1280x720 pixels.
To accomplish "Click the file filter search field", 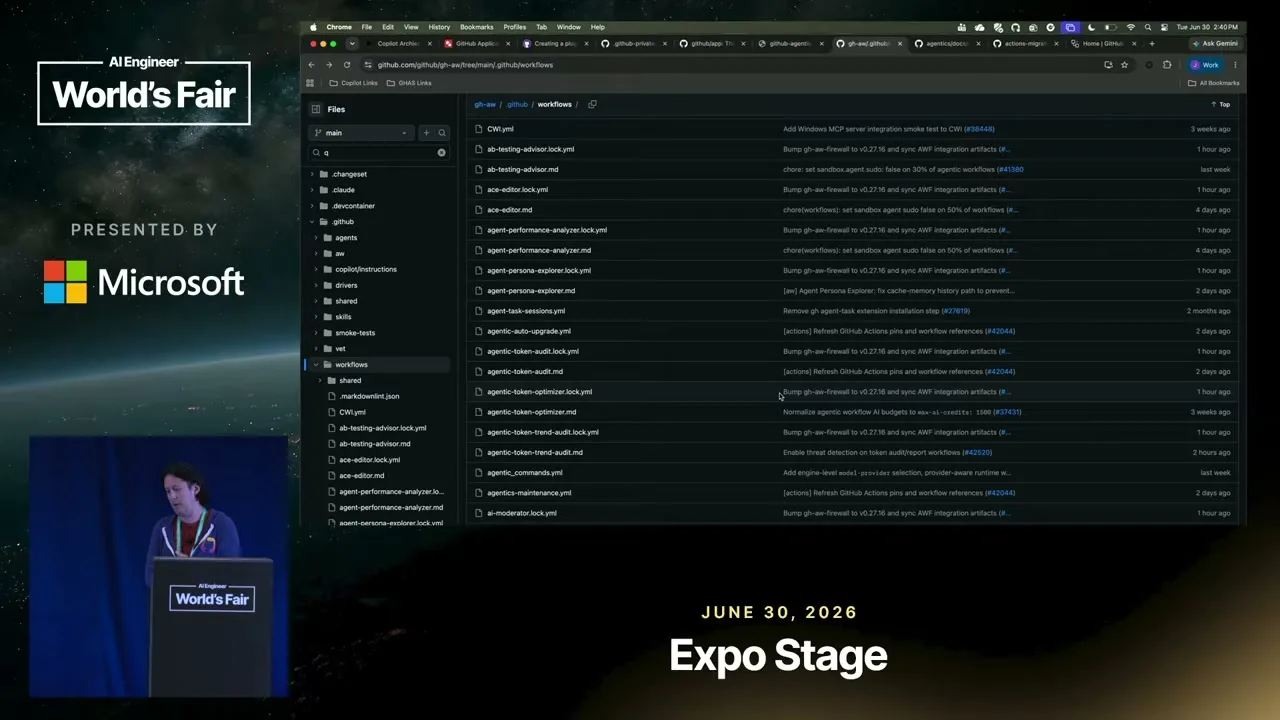I will [x=378, y=153].
